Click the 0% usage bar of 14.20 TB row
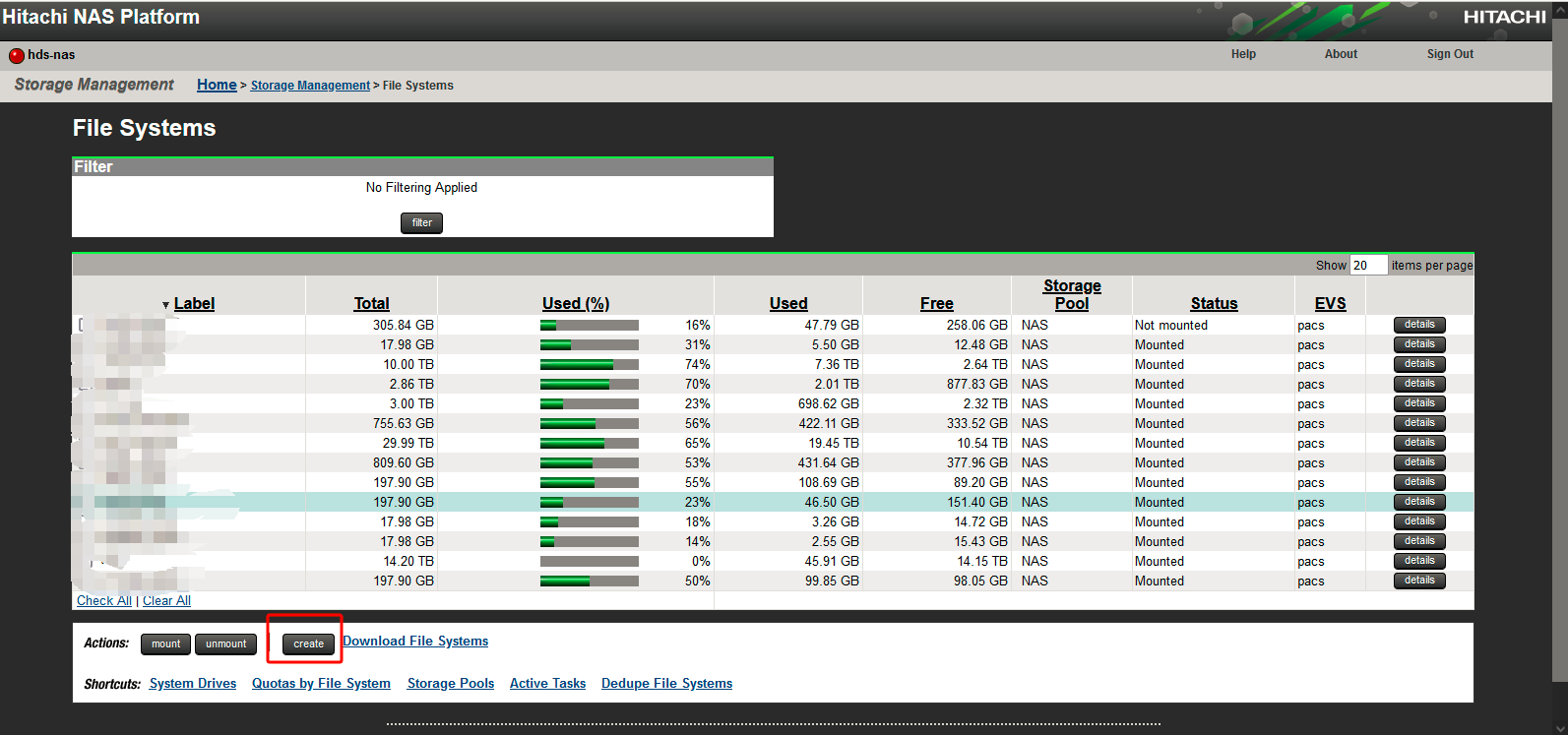 pos(590,561)
